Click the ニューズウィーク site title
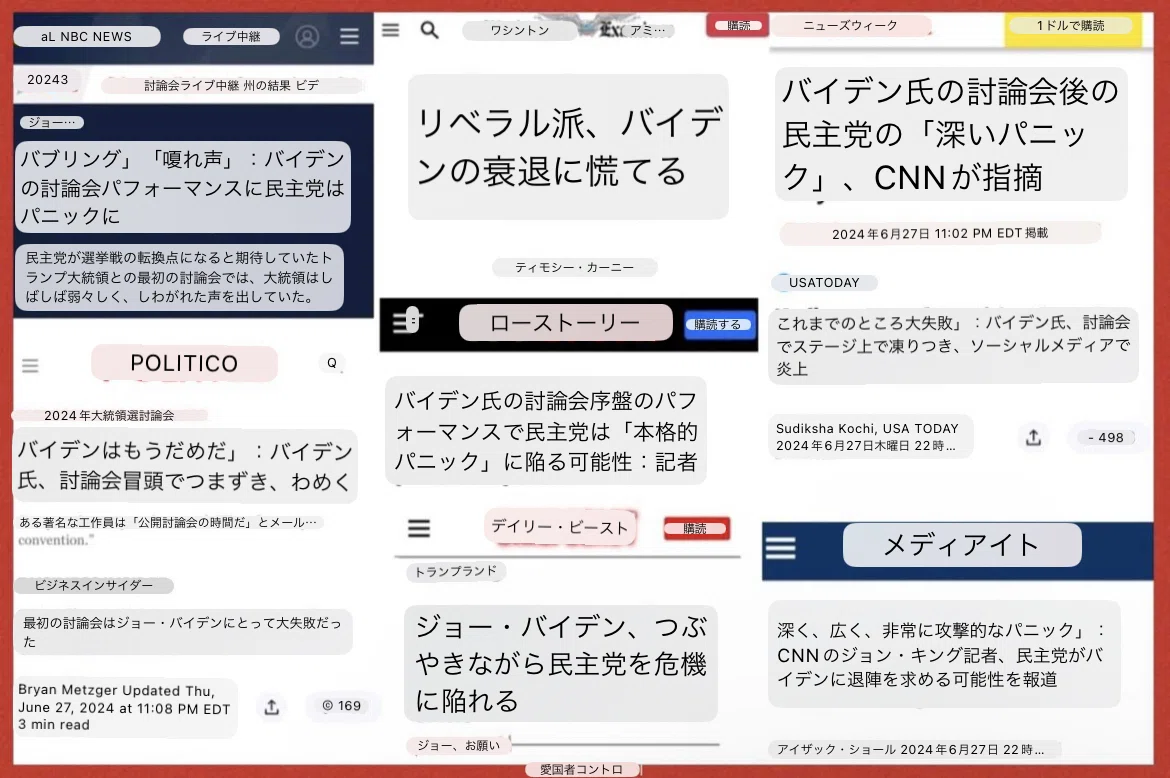 point(851,25)
